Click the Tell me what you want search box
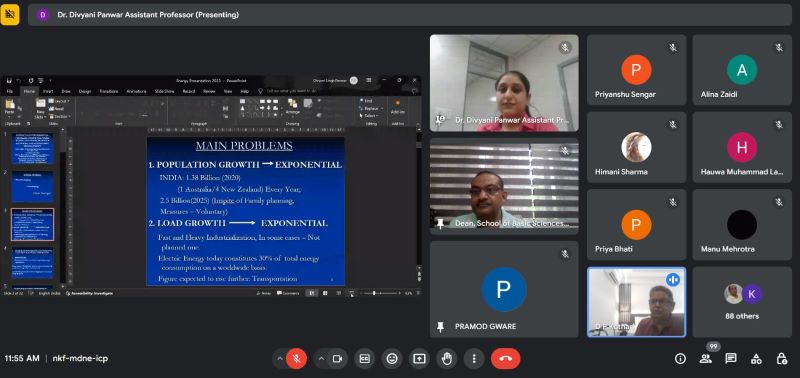Viewport: 800px width, 378px height. 288,91
